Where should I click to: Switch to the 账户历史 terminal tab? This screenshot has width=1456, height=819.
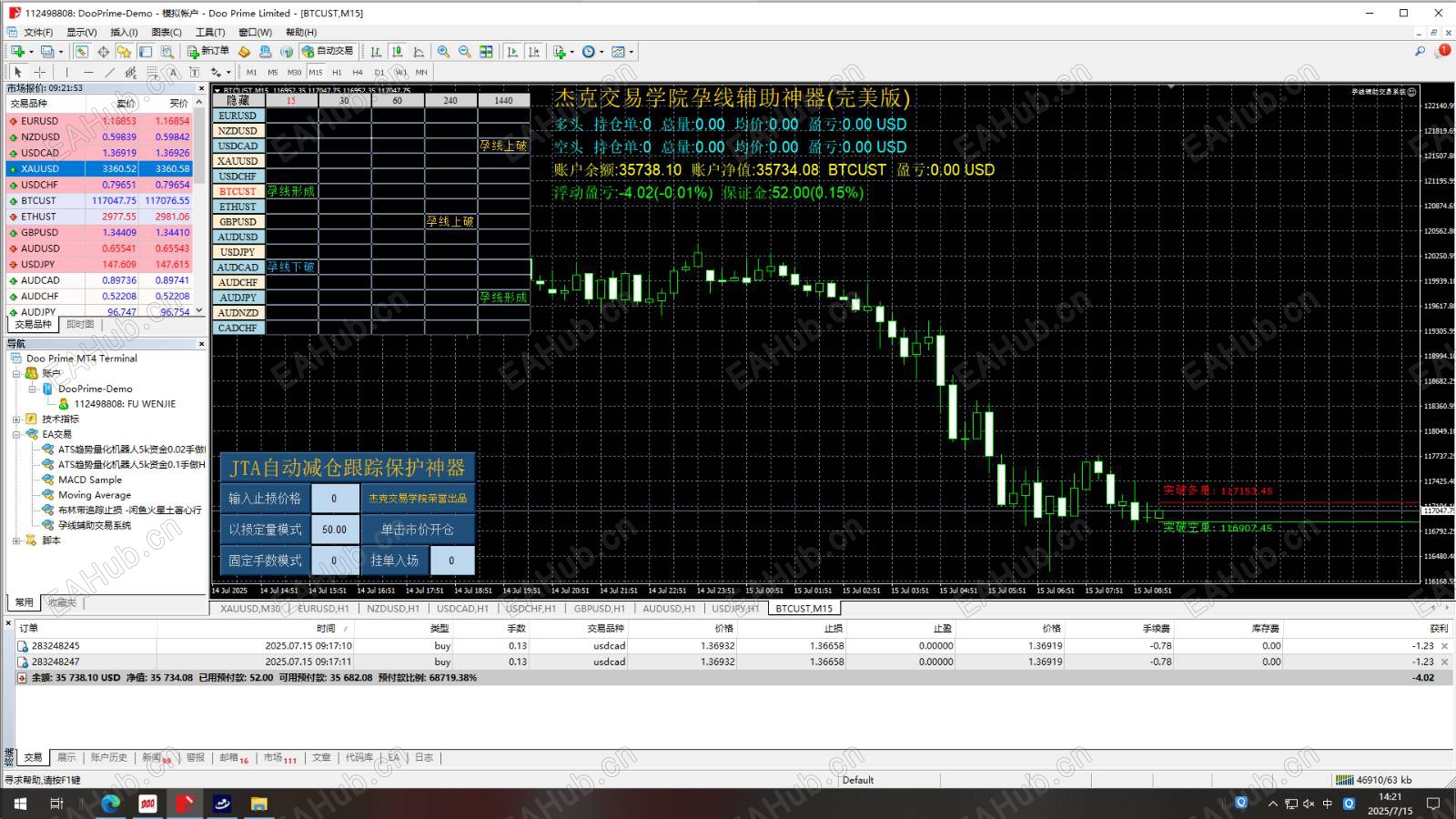(x=109, y=757)
